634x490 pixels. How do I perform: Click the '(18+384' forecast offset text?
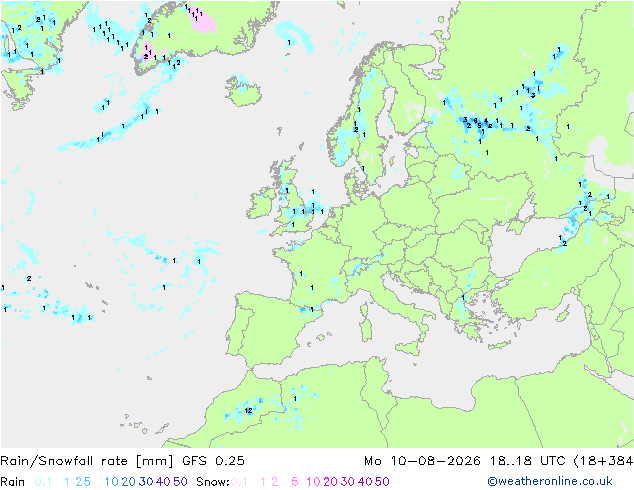[x=603, y=461]
